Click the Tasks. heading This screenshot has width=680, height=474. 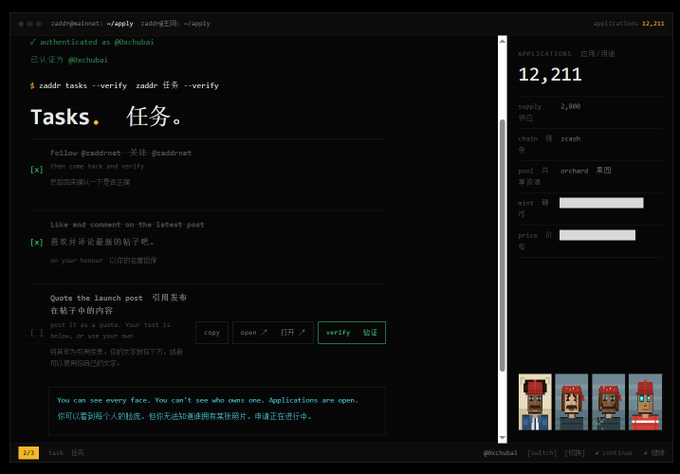click(65, 117)
